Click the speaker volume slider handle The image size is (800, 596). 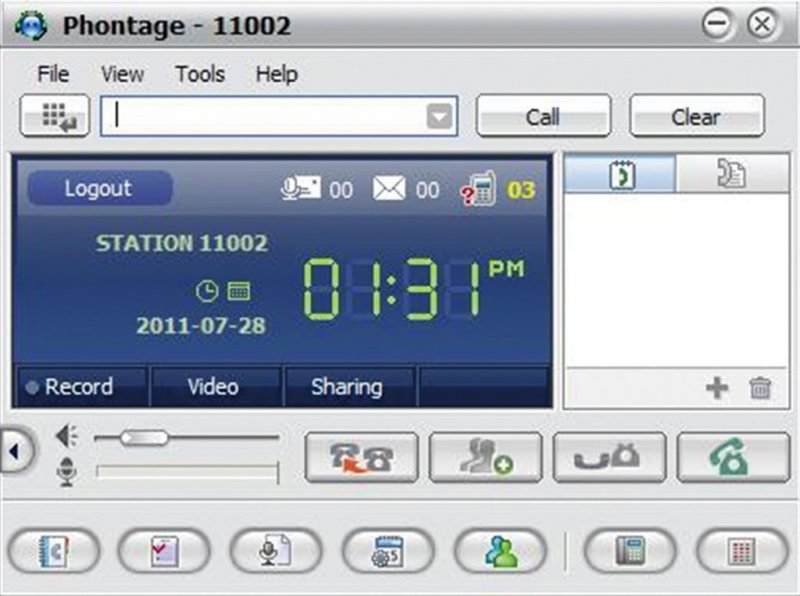[x=144, y=438]
